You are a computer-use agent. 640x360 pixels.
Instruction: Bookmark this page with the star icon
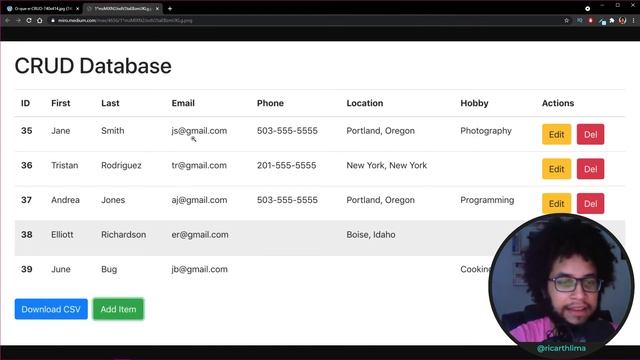click(x=567, y=20)
